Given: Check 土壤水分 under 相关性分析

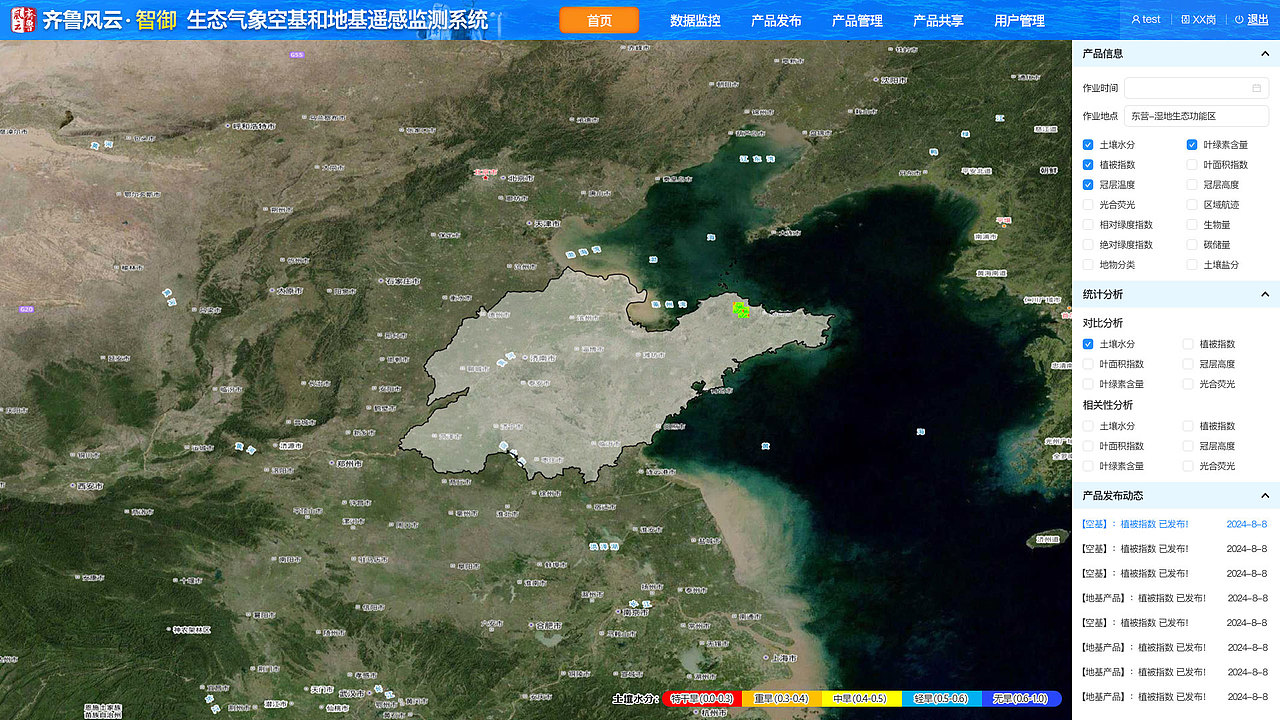Looking at the screenshot, I should 1088,426.
